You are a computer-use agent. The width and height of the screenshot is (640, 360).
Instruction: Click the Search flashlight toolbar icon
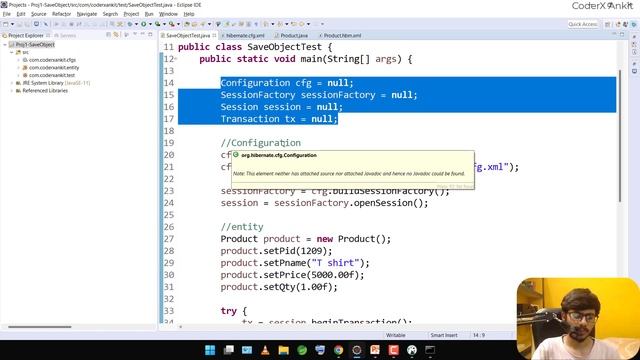tap(202, 24)
